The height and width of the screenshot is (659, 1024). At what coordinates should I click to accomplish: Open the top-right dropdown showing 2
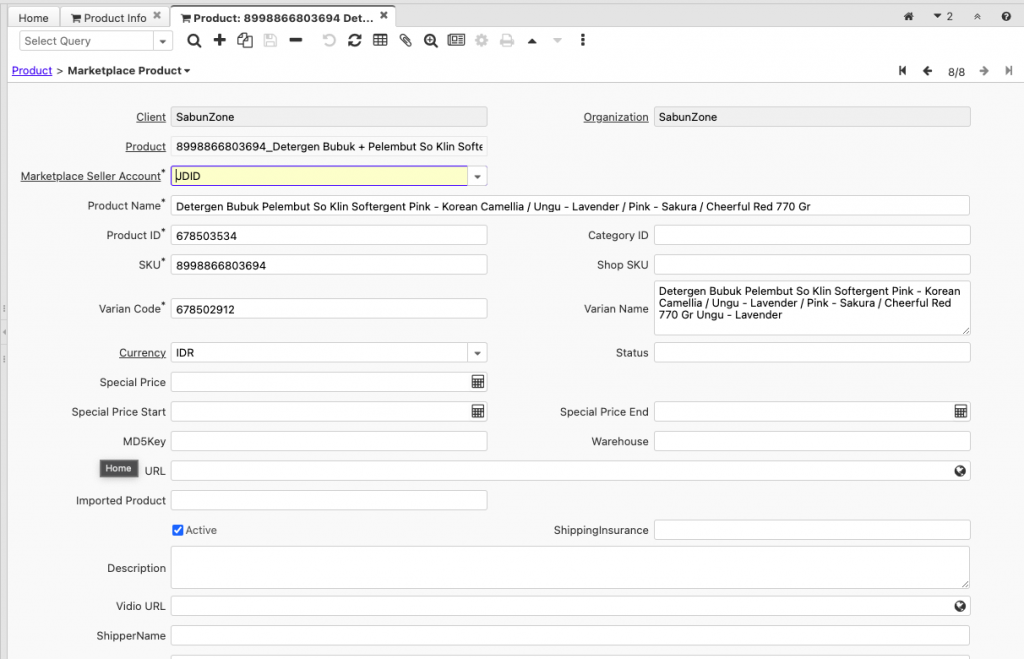pos(943,17)
